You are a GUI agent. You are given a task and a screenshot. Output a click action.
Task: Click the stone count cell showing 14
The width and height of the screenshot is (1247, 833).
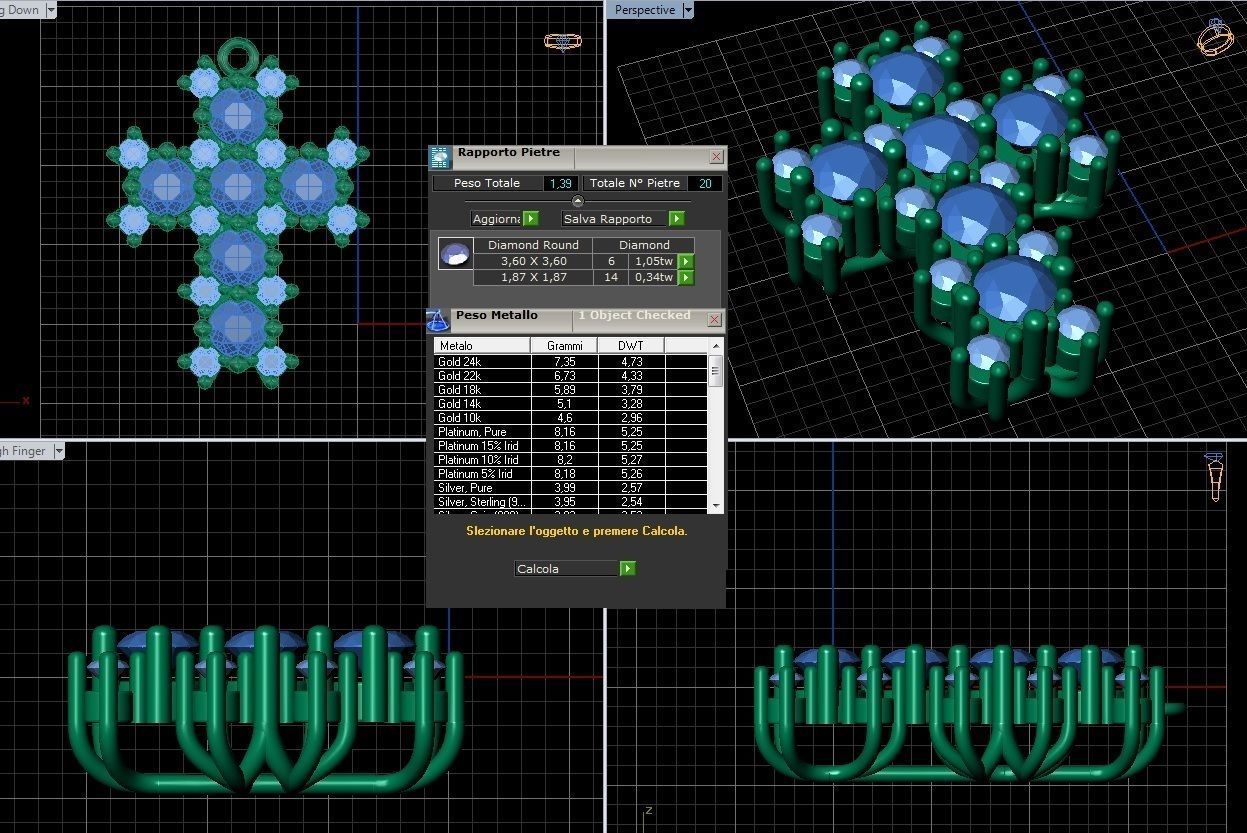pyautogui.click(x=611, y=277)
